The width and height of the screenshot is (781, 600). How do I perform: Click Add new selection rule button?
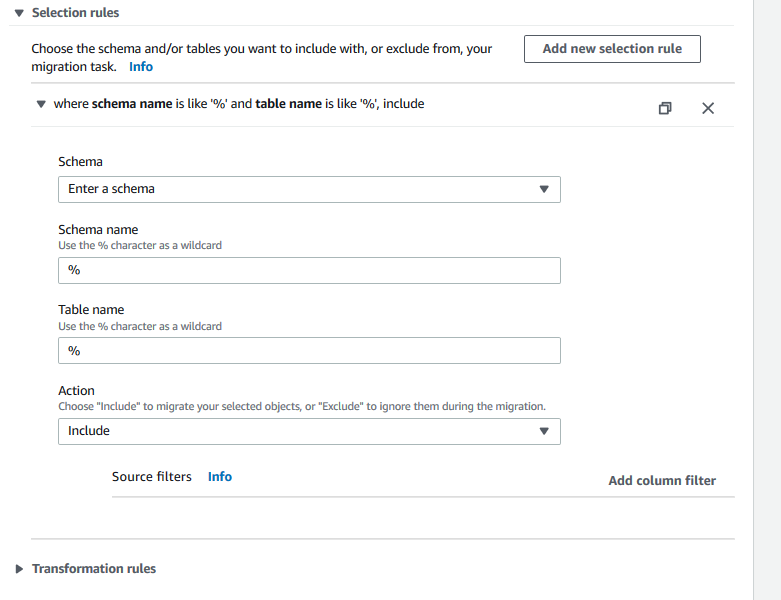click(612, 49)
